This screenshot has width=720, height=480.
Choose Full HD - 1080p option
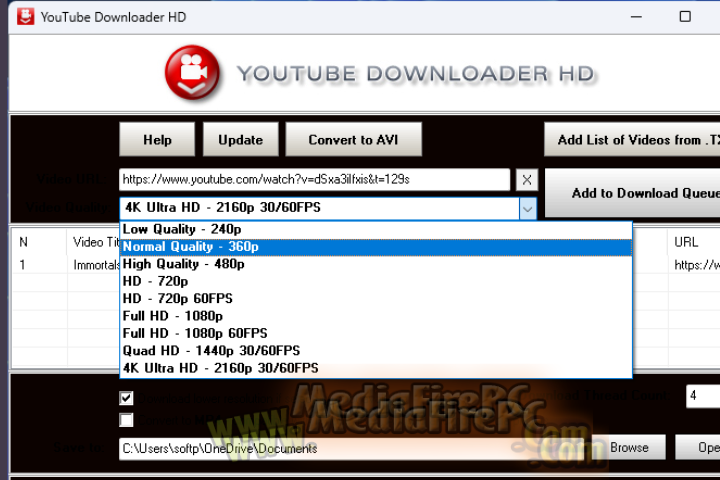coord(376,316)
